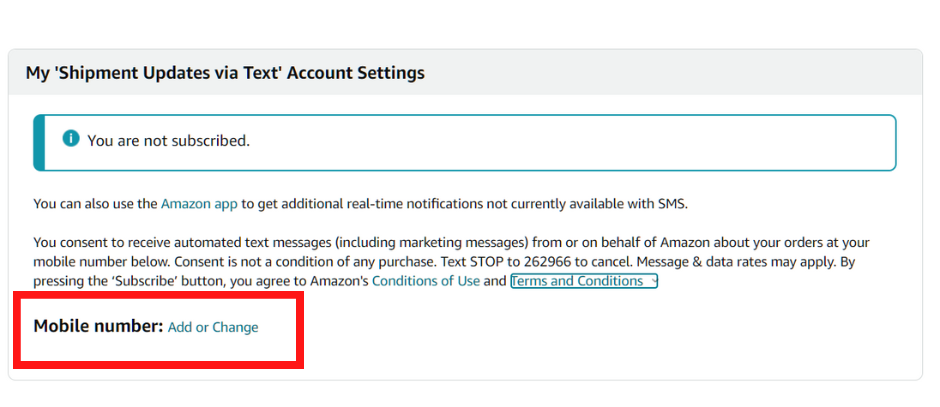
Task: Expand the chevron beside Terms and Conditions
Action: [x=652, y=281]
